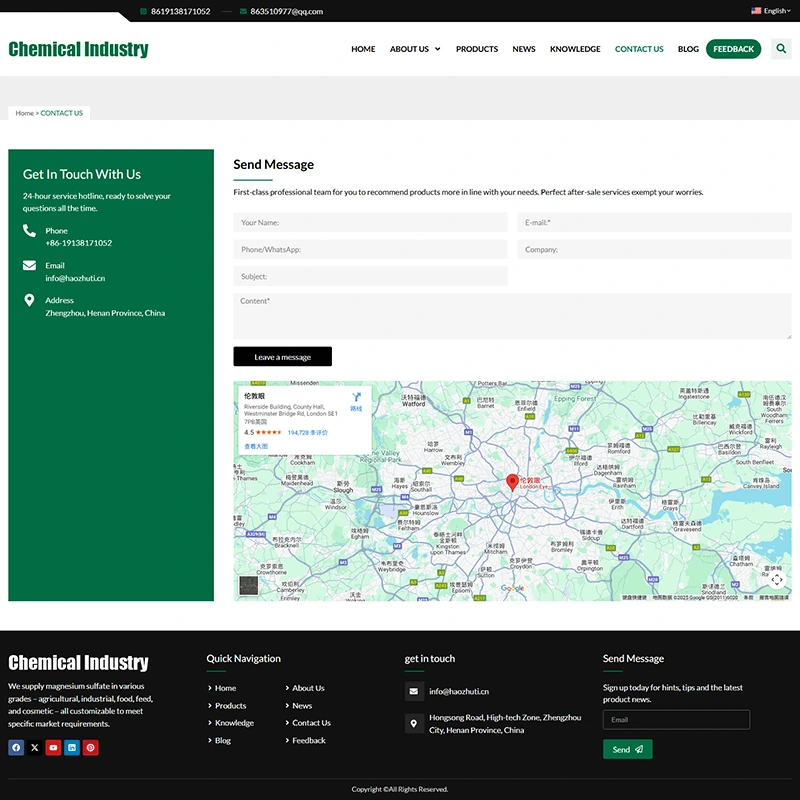This screenshot has height=800, width=800.
Task: Click the green newsletter Send button
Action: point(627,749)
